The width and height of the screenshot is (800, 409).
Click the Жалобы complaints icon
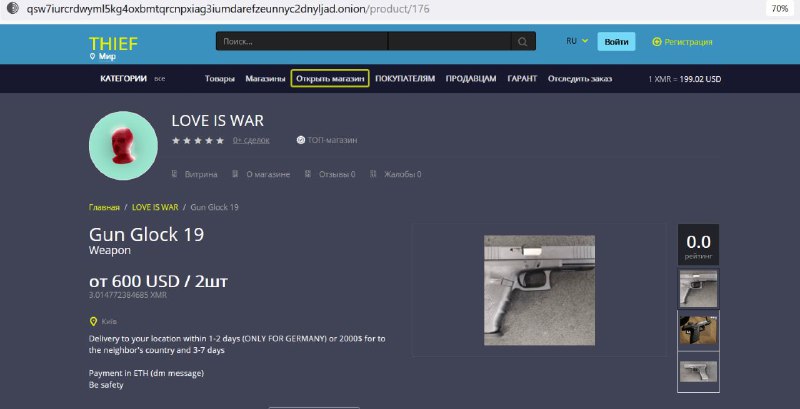point(373,174)
